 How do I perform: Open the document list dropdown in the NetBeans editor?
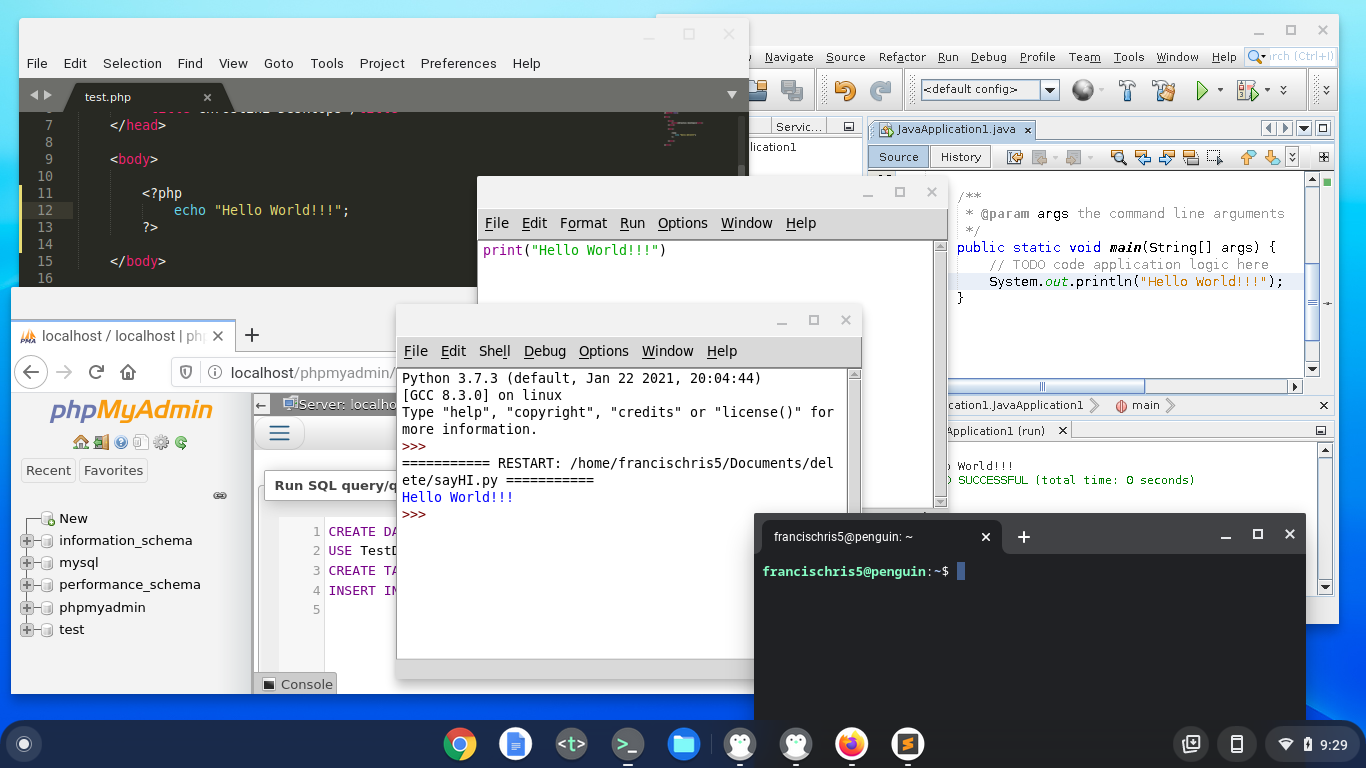point(1304,128)
